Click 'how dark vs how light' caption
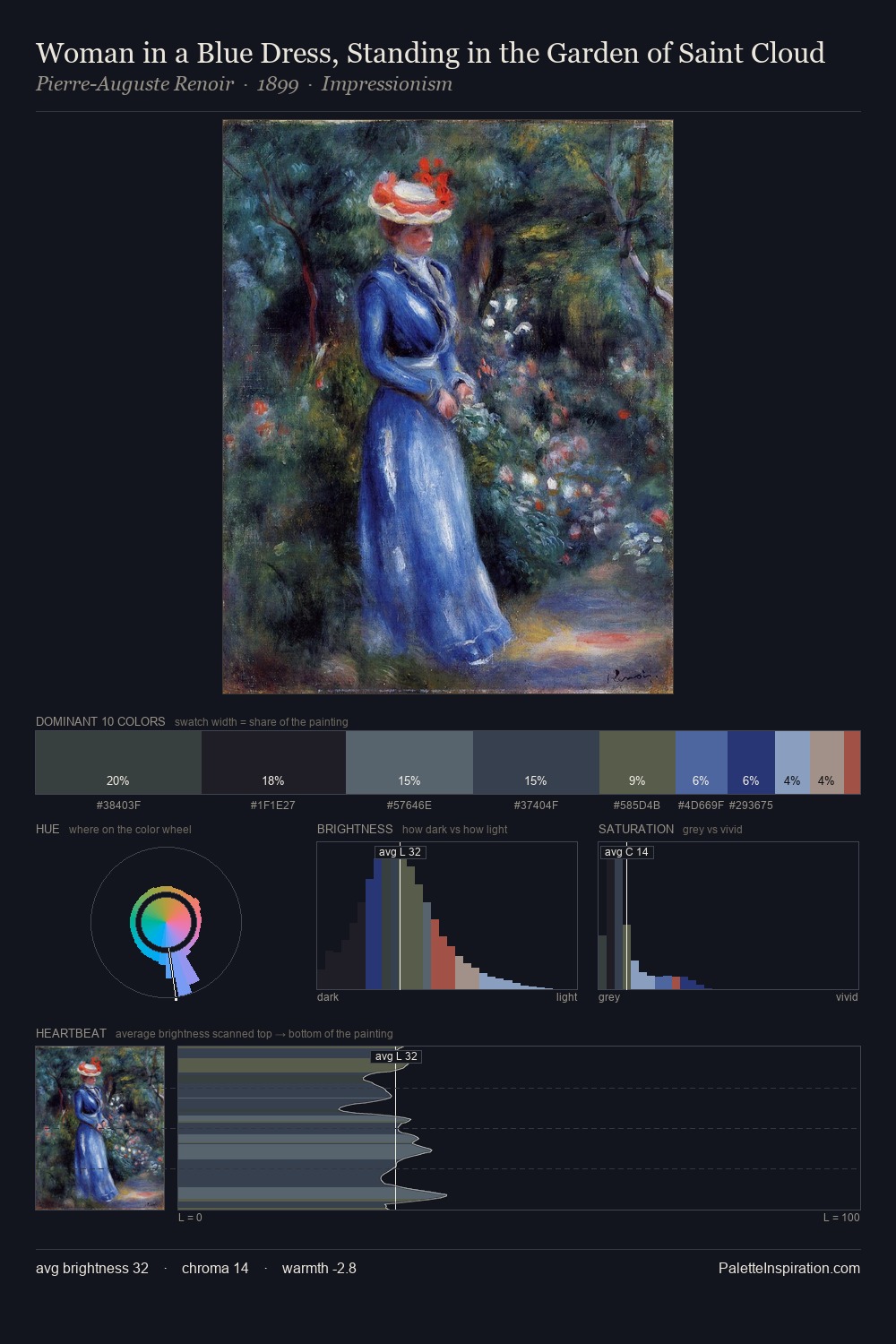The height and width of the screenshot is (1344, 896). [x=455, y=830]
